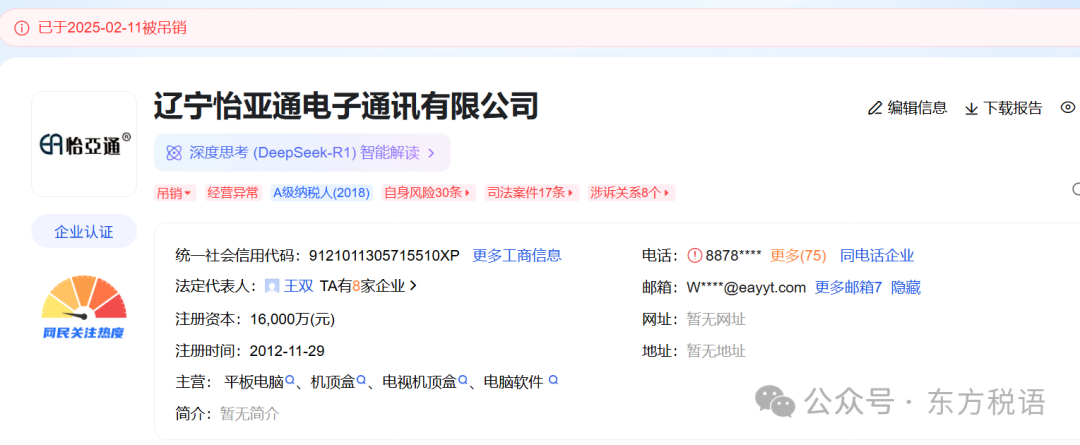Open 更多(75) phone numbers link

[x=798, y=255]
